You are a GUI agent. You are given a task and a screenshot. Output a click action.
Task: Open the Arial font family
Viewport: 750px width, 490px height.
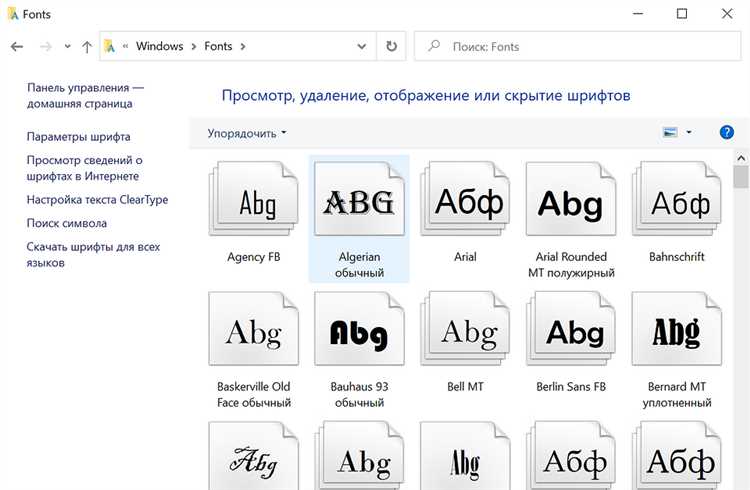465,203
